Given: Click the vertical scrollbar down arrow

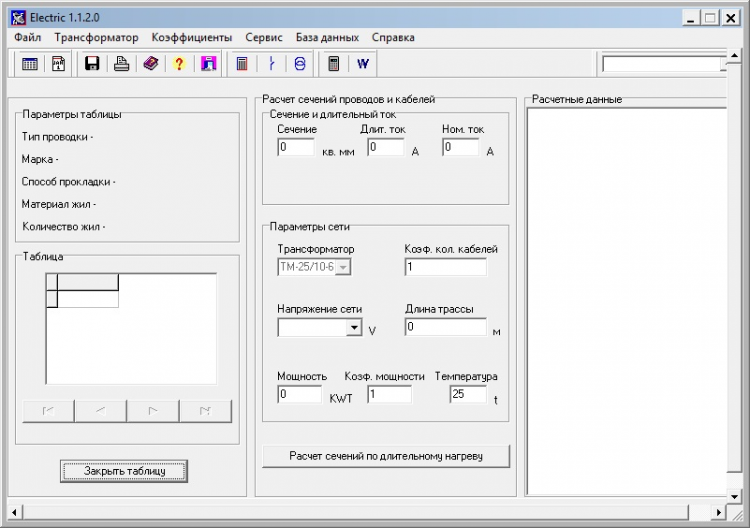Looking at the screenshot, I should coord(734,497).
